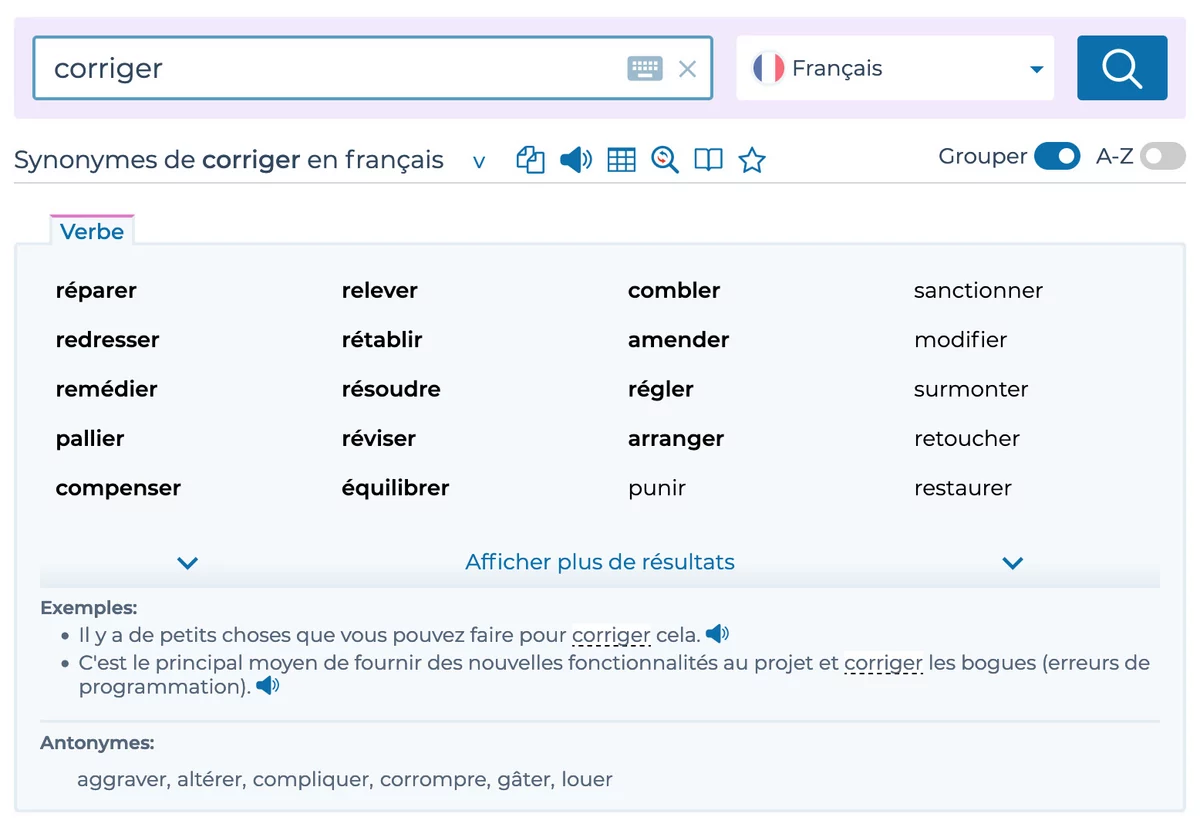Viewport: 1200px width, 824px height.
Task: Click Afficher plus de résultats
Action: 600,562
